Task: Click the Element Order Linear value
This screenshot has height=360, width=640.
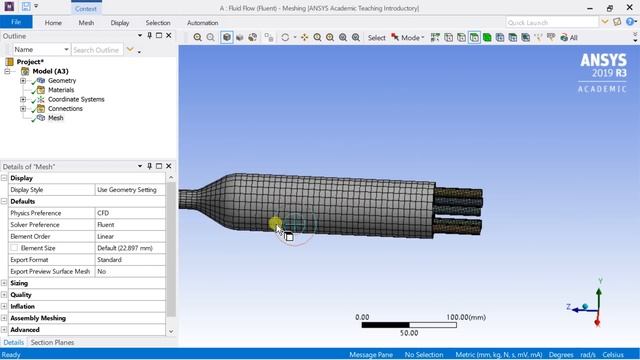Action: (130, 236)
